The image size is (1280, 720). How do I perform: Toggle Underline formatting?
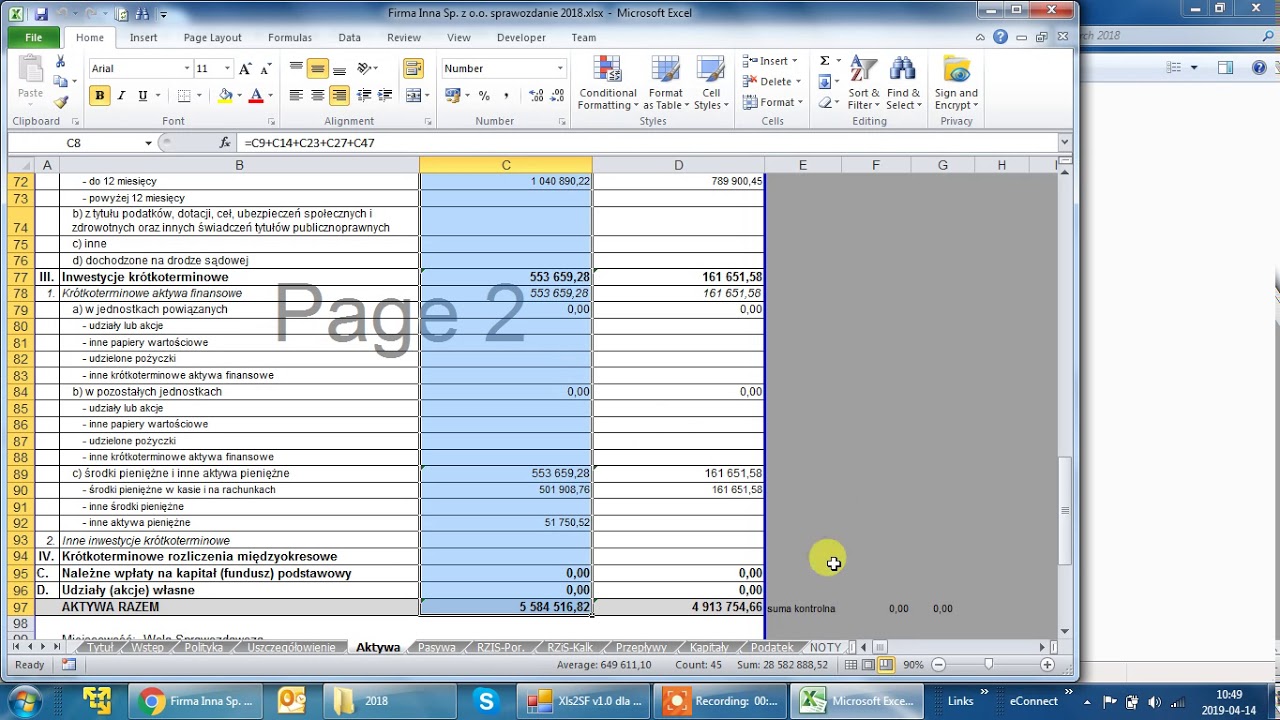[x=143, y=96]
